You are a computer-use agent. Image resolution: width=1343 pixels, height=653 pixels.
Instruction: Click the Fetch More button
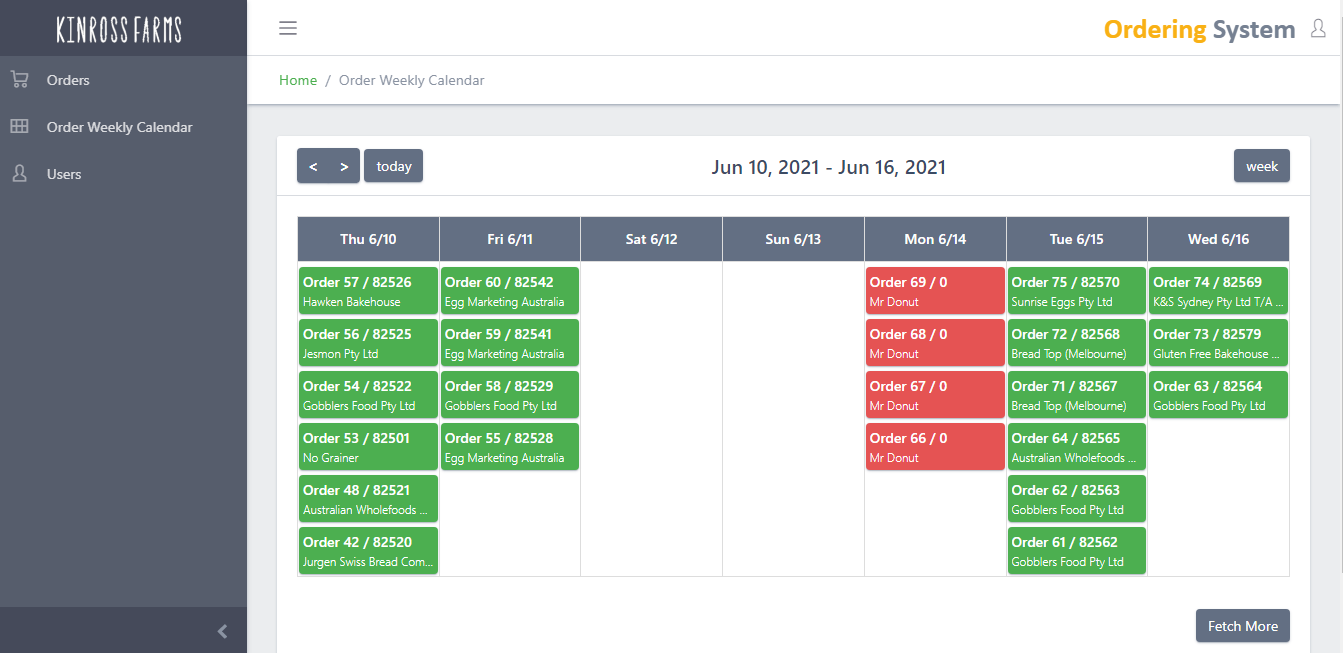(x=1242, y=626)
